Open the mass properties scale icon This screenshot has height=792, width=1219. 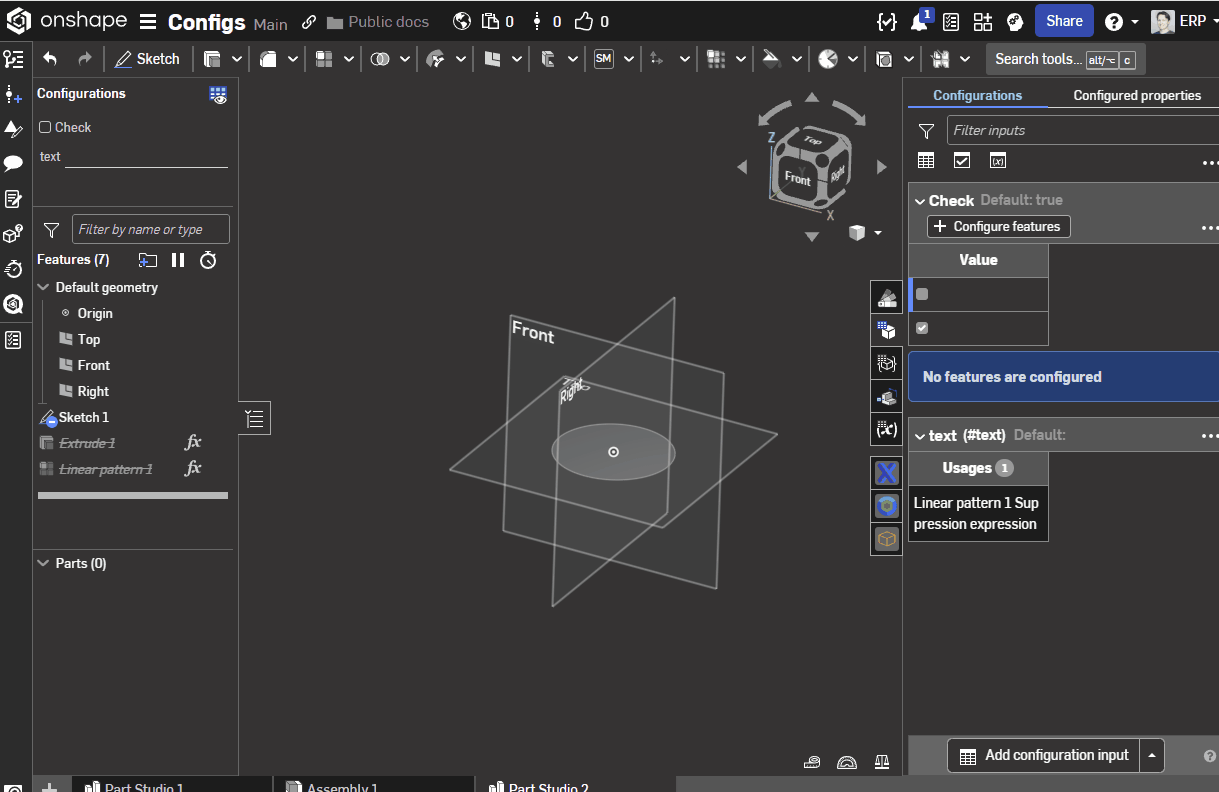click(x=881, y=762)
